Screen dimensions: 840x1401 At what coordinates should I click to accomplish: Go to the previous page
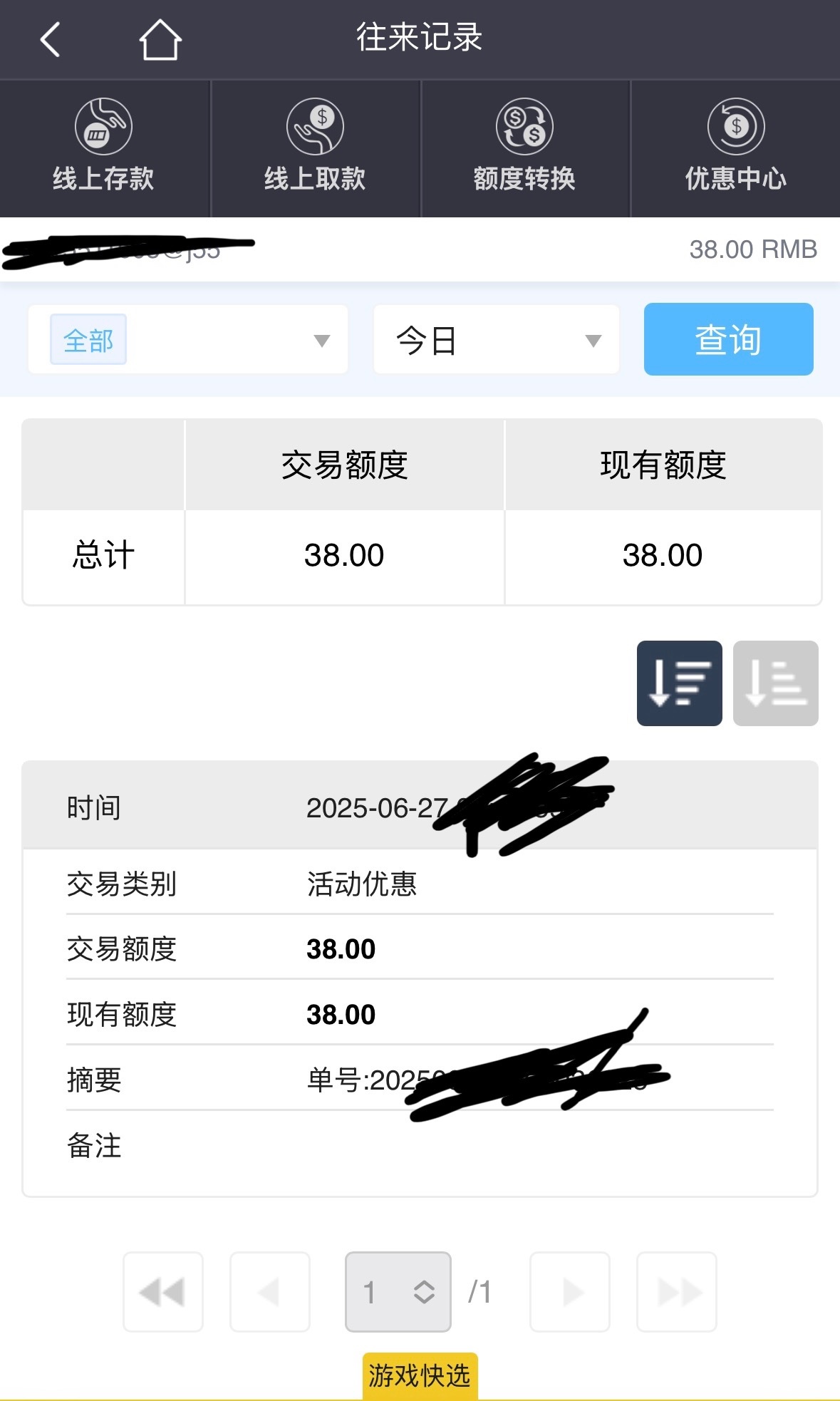270,1291
